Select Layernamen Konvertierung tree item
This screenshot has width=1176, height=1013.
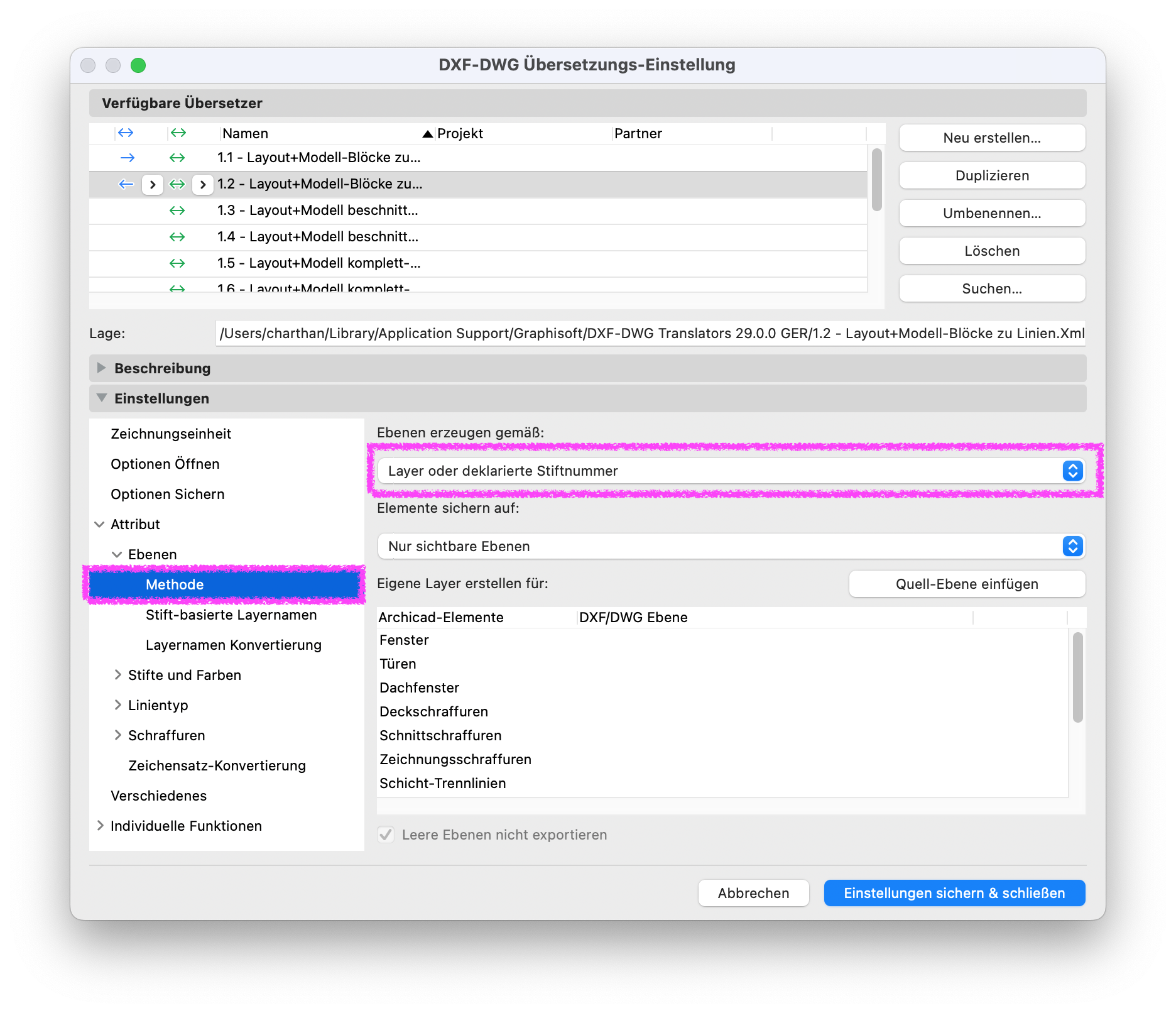233,645
